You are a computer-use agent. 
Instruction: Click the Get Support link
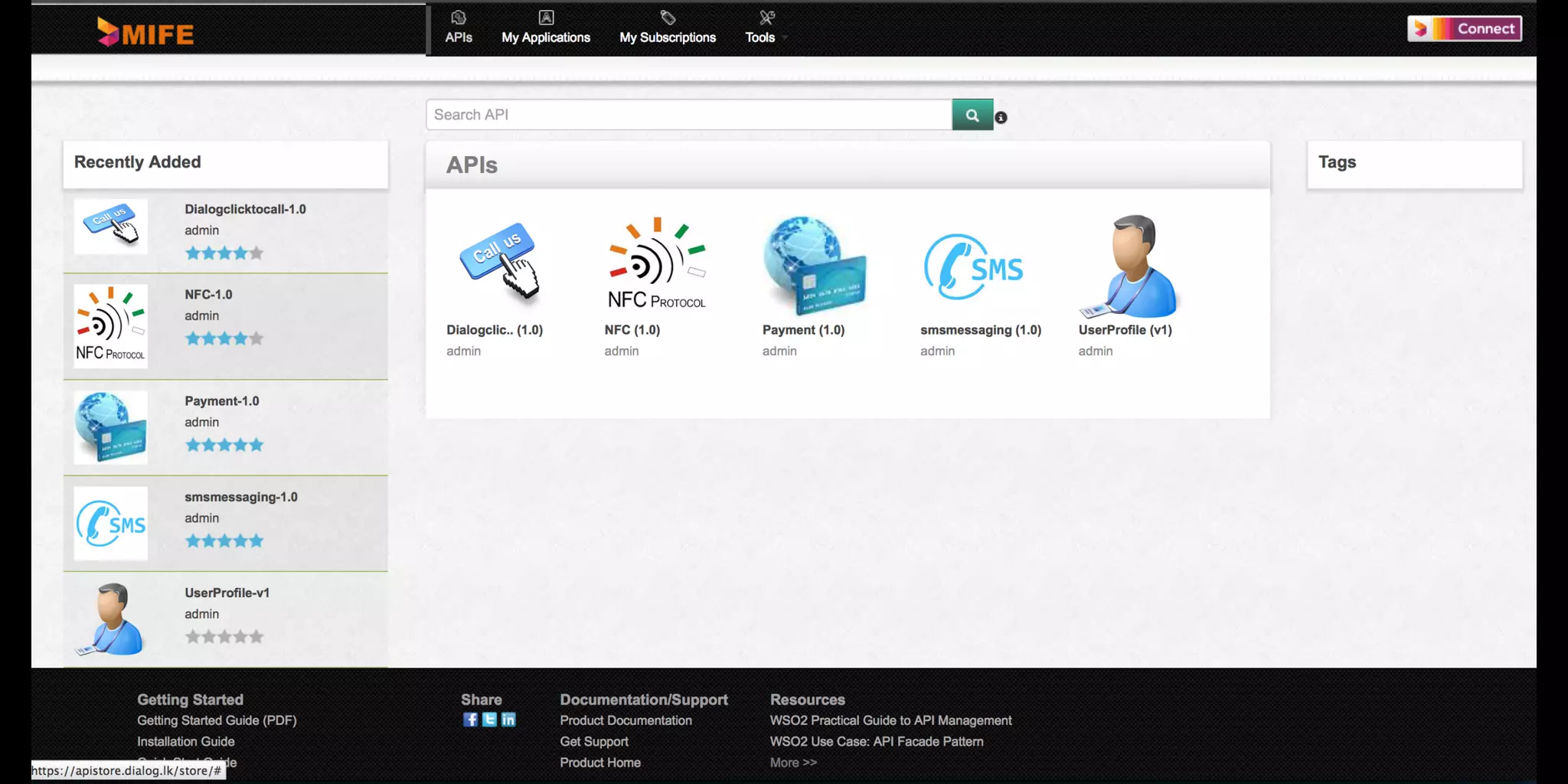pos(594,741)
